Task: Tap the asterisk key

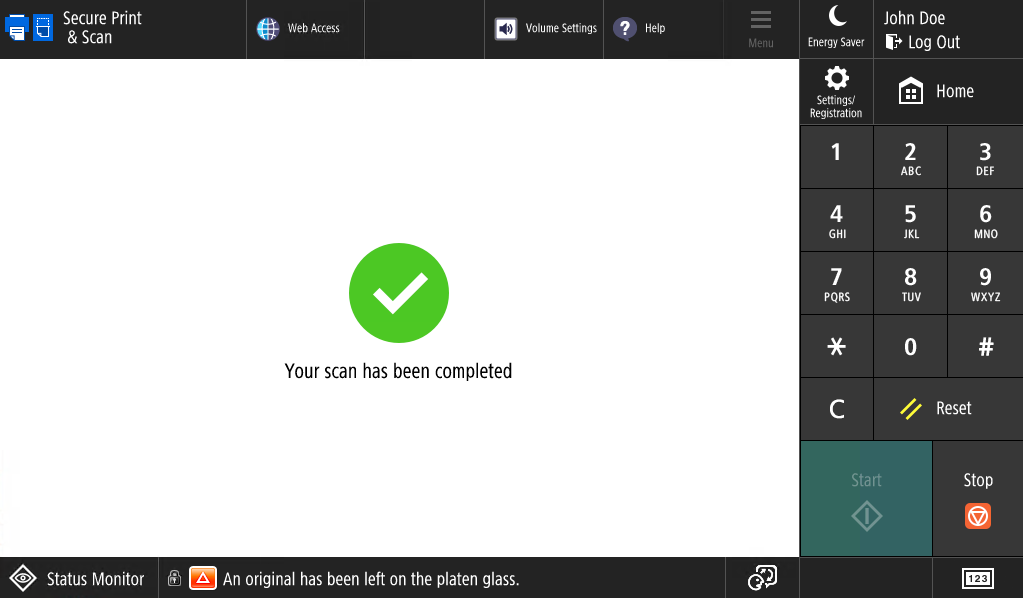Action: click(836, 346)
